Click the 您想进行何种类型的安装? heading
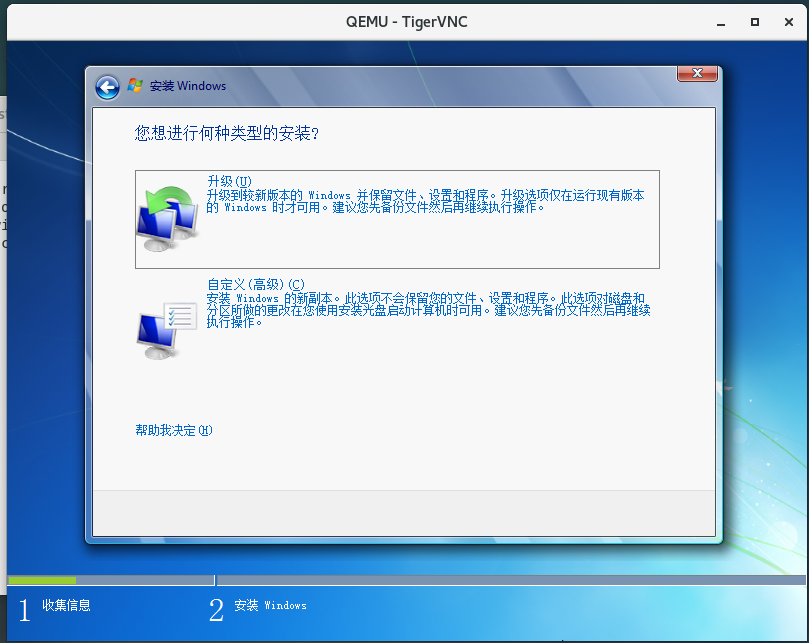Screen dimensions: 809x643 tap(227, 134)
